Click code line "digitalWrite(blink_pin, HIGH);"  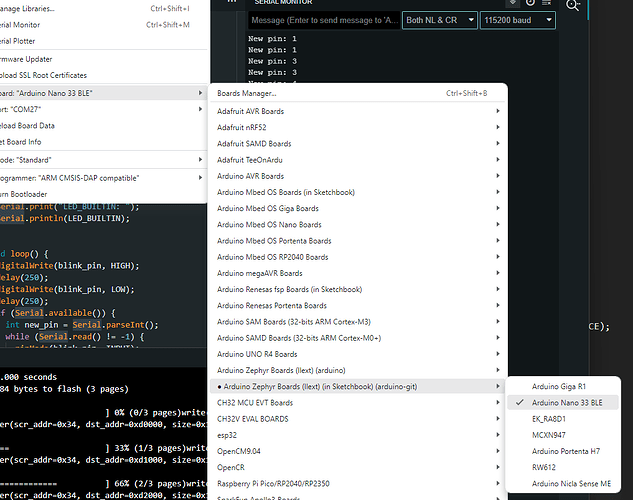point(69,266)
